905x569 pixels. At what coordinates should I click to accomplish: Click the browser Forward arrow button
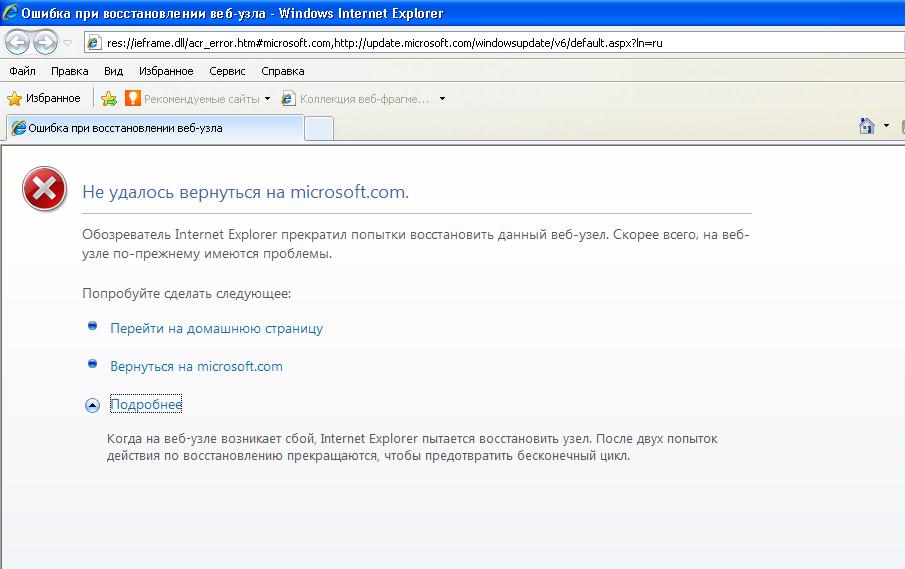pyautogui.click(x=46, y=42)
